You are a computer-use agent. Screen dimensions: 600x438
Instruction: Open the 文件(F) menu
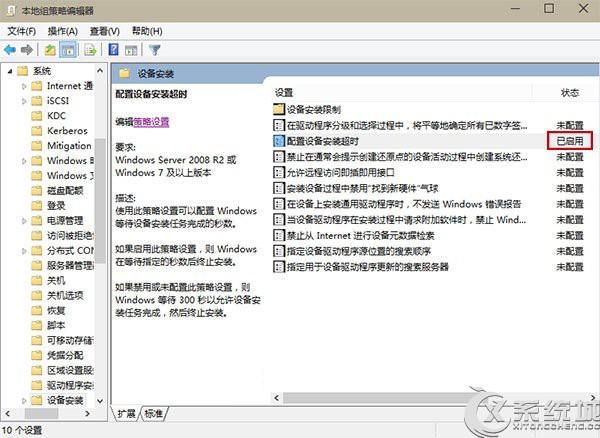click(x=22, y=31)
